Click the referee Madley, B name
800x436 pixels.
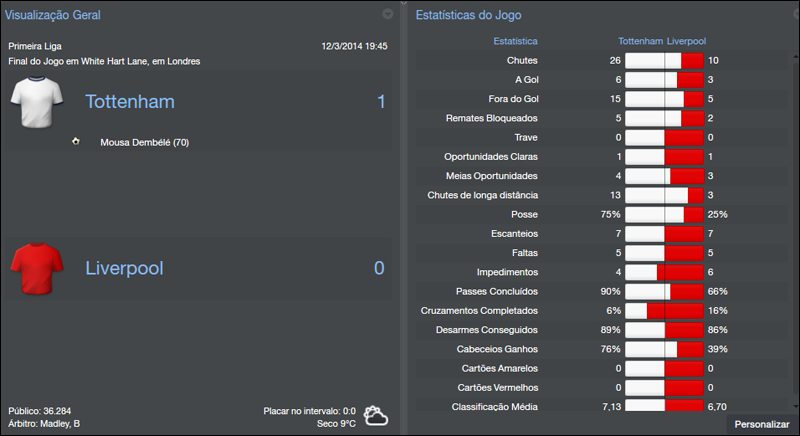[x=62, y=424]
